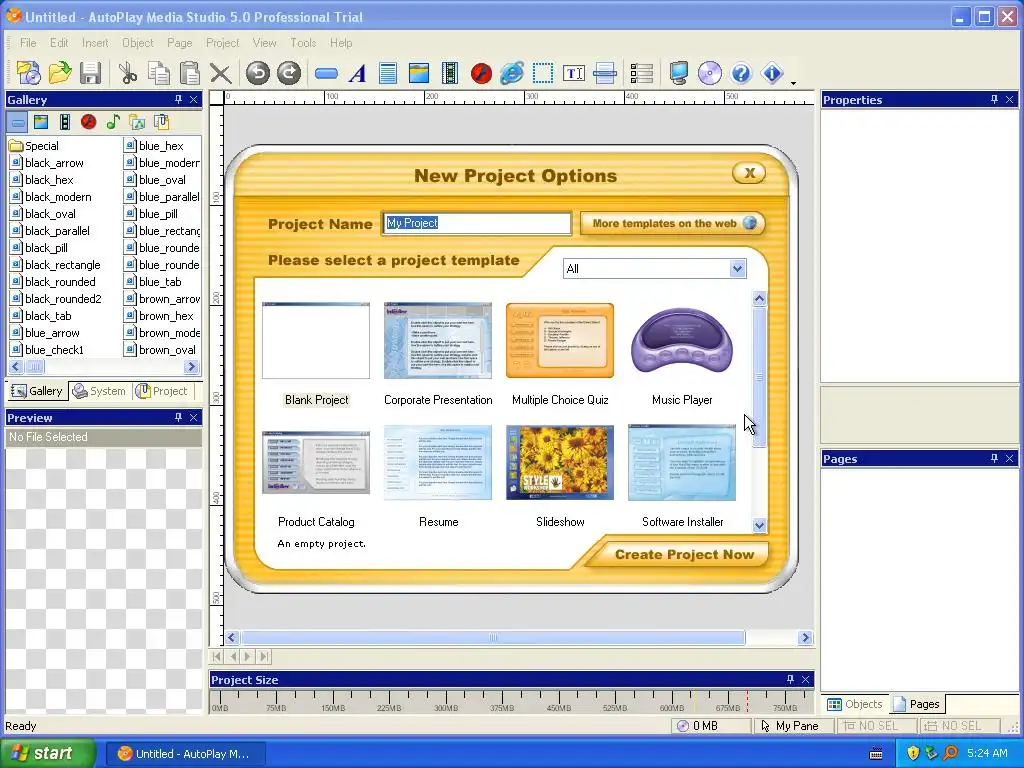
Task: Switch to the System tab
Action: (x=100, y=391)
